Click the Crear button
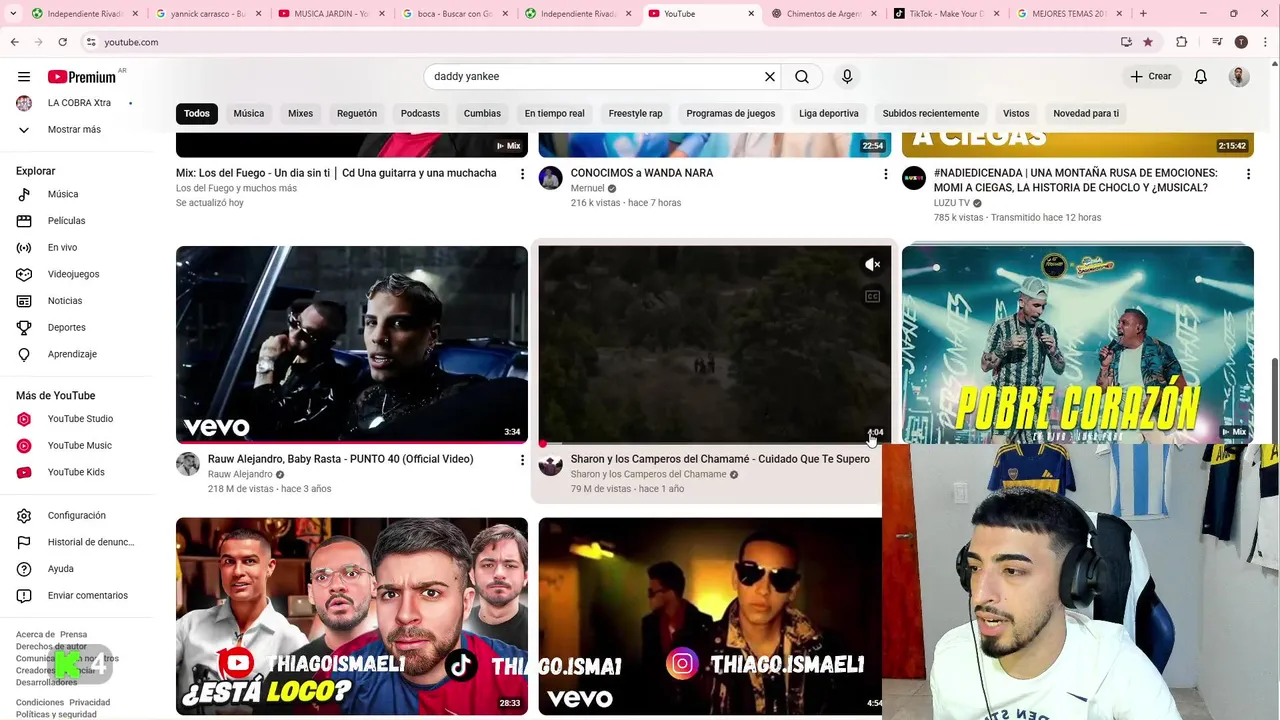Viewport: 1280px width, 720px height. [x=1150, y=77]
